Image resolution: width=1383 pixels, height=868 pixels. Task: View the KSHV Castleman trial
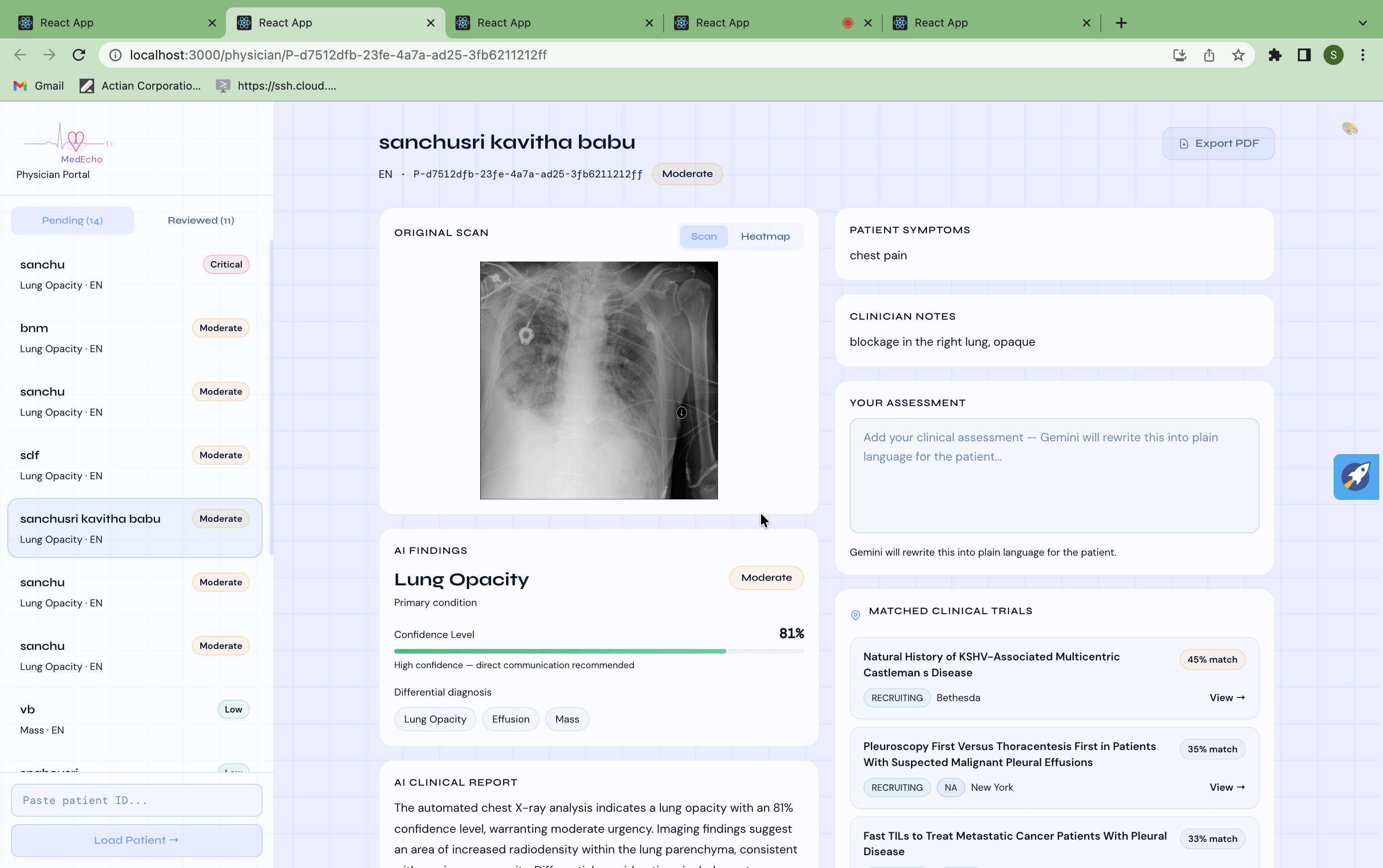pyautogui.click(x=1226, y=697)
